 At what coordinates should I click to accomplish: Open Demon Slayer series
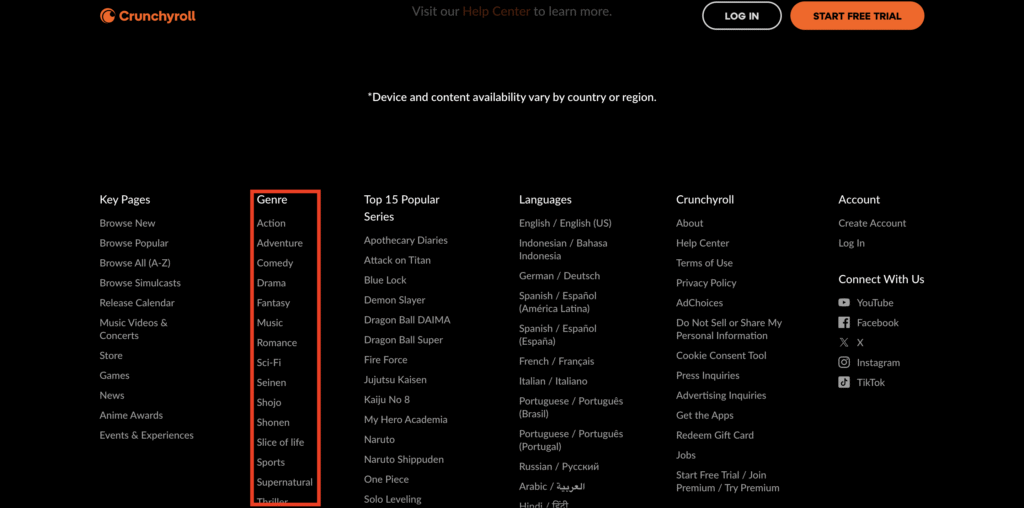point(394,300)
